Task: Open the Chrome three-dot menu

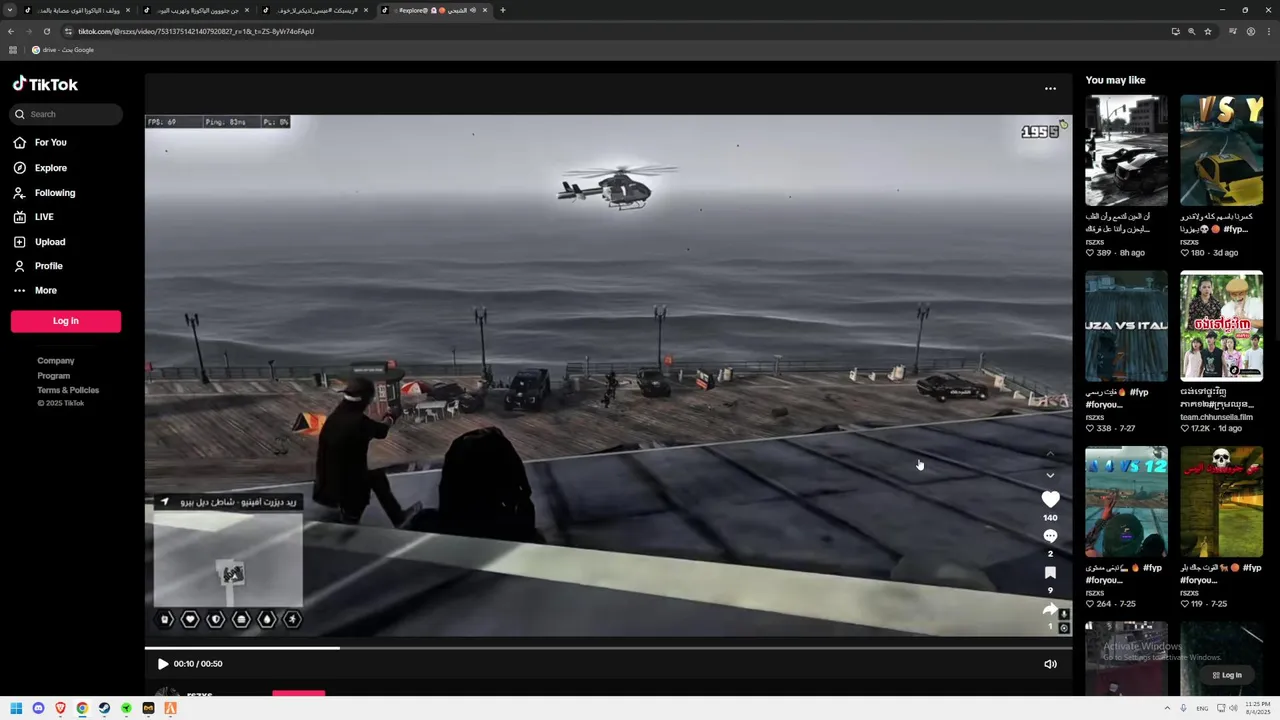Action: (1268, 31)
